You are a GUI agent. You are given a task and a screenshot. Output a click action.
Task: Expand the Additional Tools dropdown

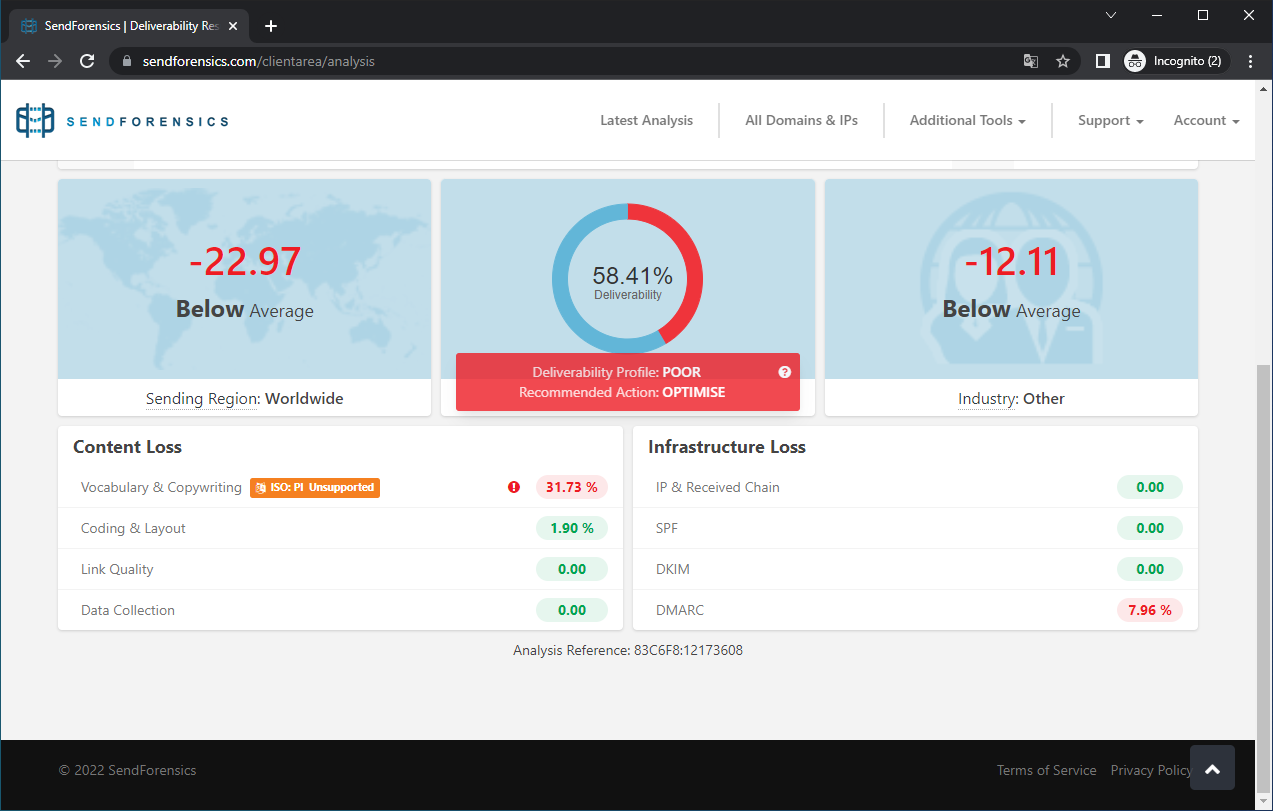tap(967, 120)
